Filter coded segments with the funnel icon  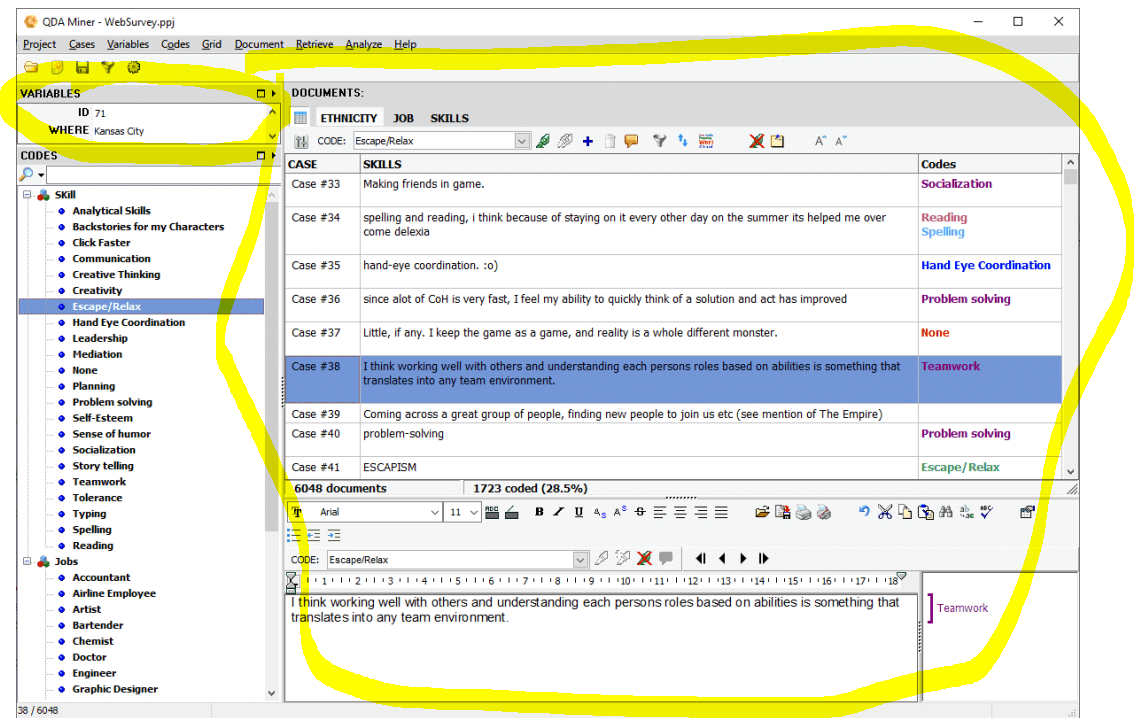point(659,141)
